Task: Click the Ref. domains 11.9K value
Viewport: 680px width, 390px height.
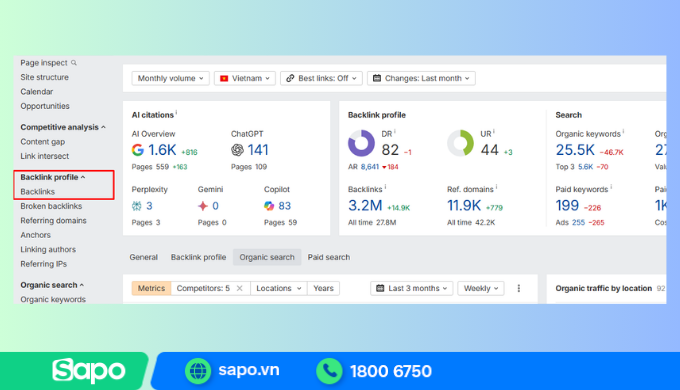Action: (464, 206)
